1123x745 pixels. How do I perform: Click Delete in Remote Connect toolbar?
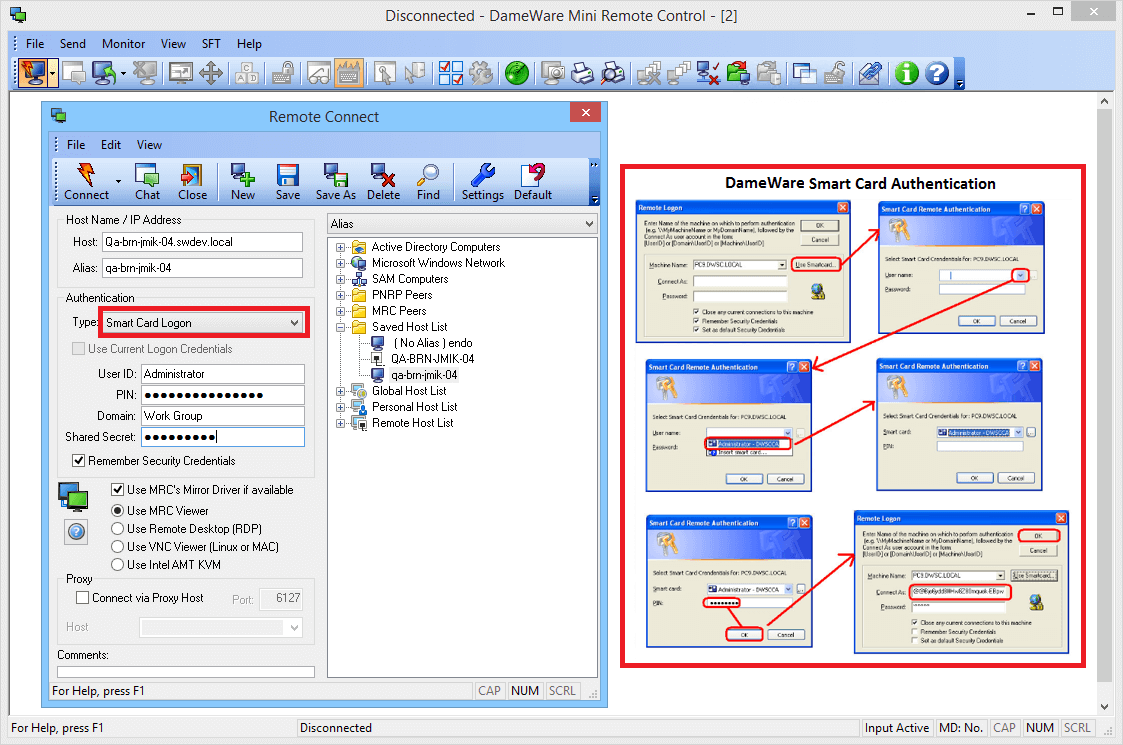pos(383,182)
